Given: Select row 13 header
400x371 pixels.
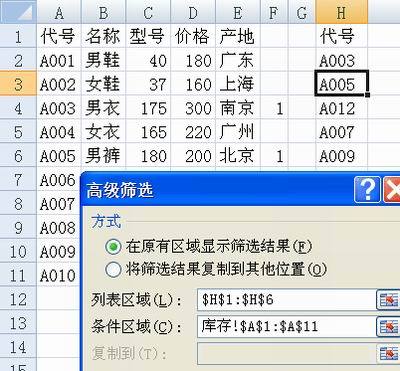Looking at the screenshot, I should click(x=18, y=323).
